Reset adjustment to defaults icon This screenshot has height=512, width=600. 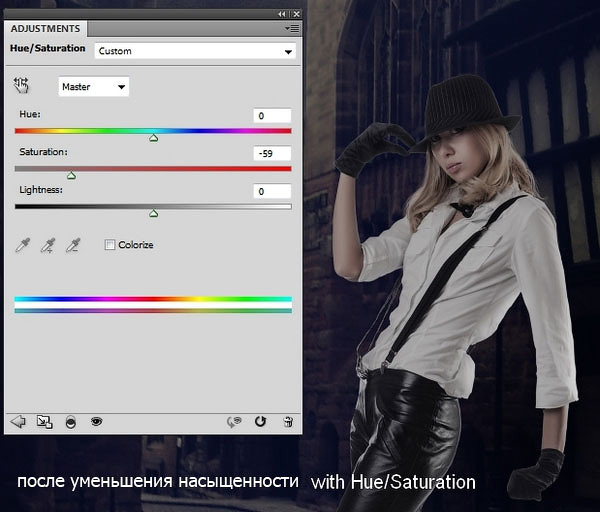pyautogui.click(x=260, y=421)
